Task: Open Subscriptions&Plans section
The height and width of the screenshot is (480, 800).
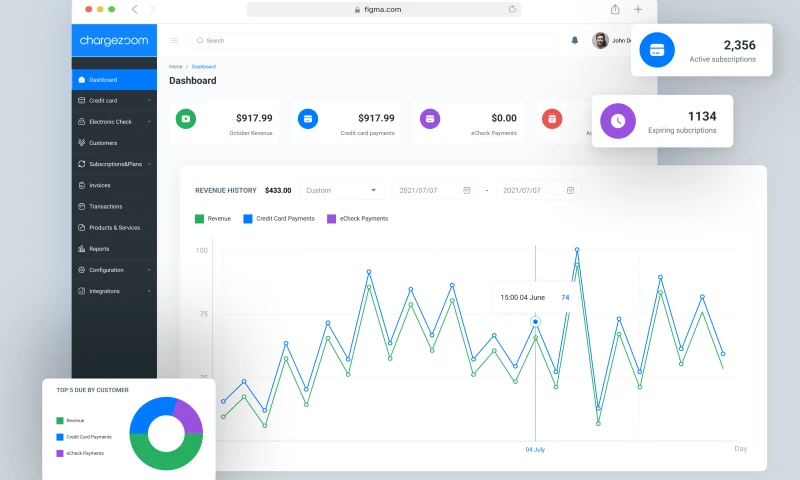Action: pyautogui.click(x=114, y=164)
